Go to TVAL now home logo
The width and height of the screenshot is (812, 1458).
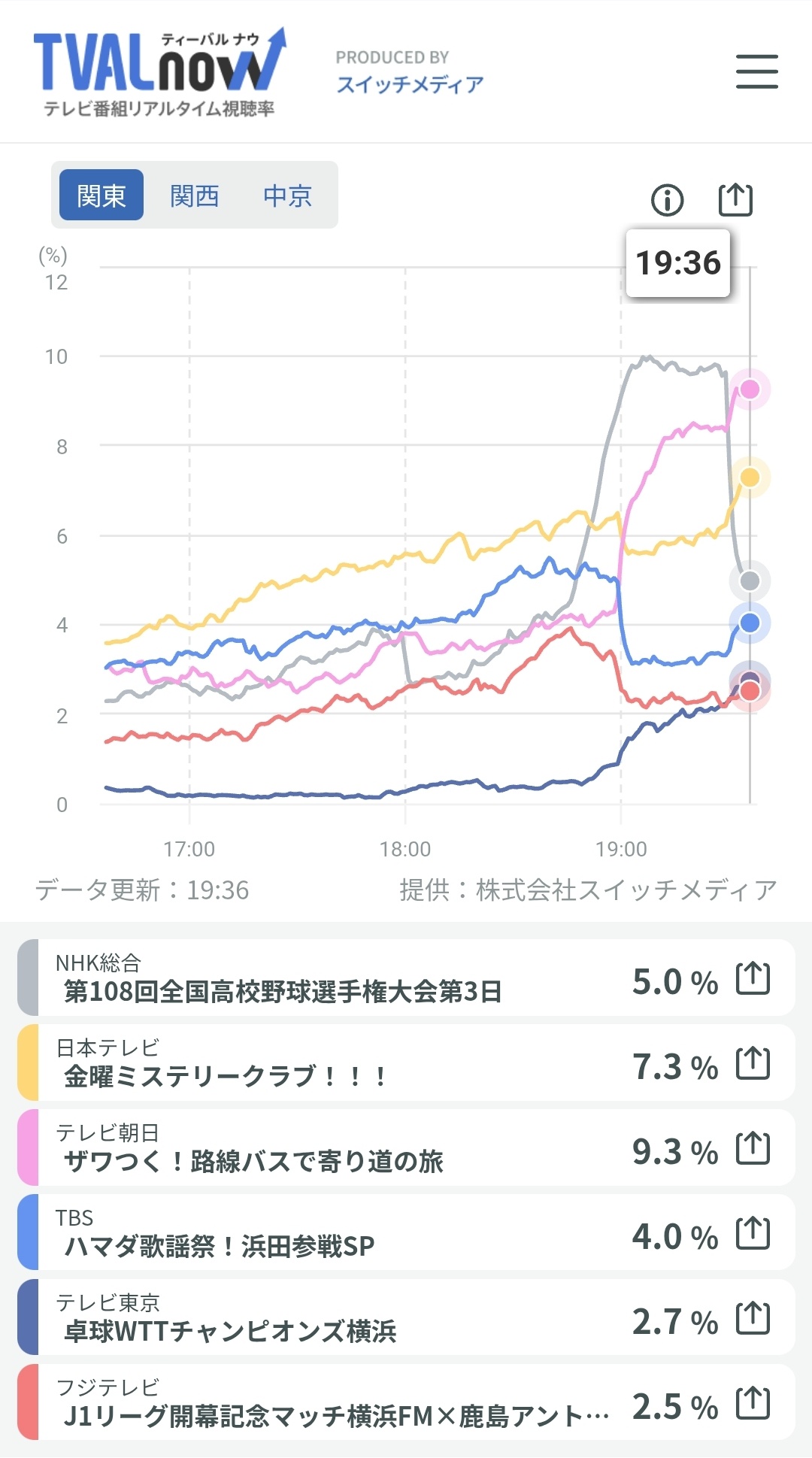coord(159,73)
